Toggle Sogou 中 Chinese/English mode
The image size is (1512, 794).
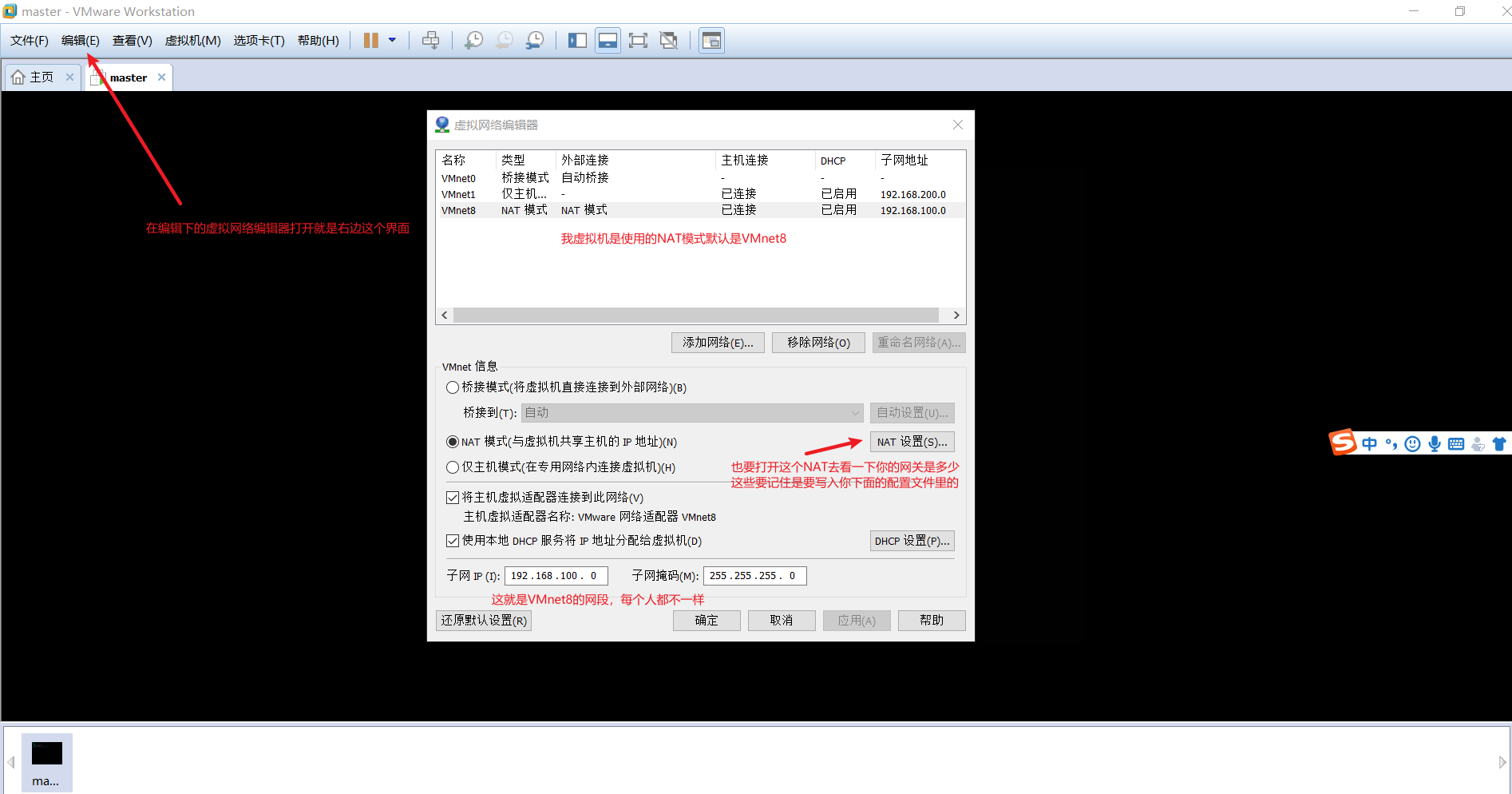pos(1370,444)
